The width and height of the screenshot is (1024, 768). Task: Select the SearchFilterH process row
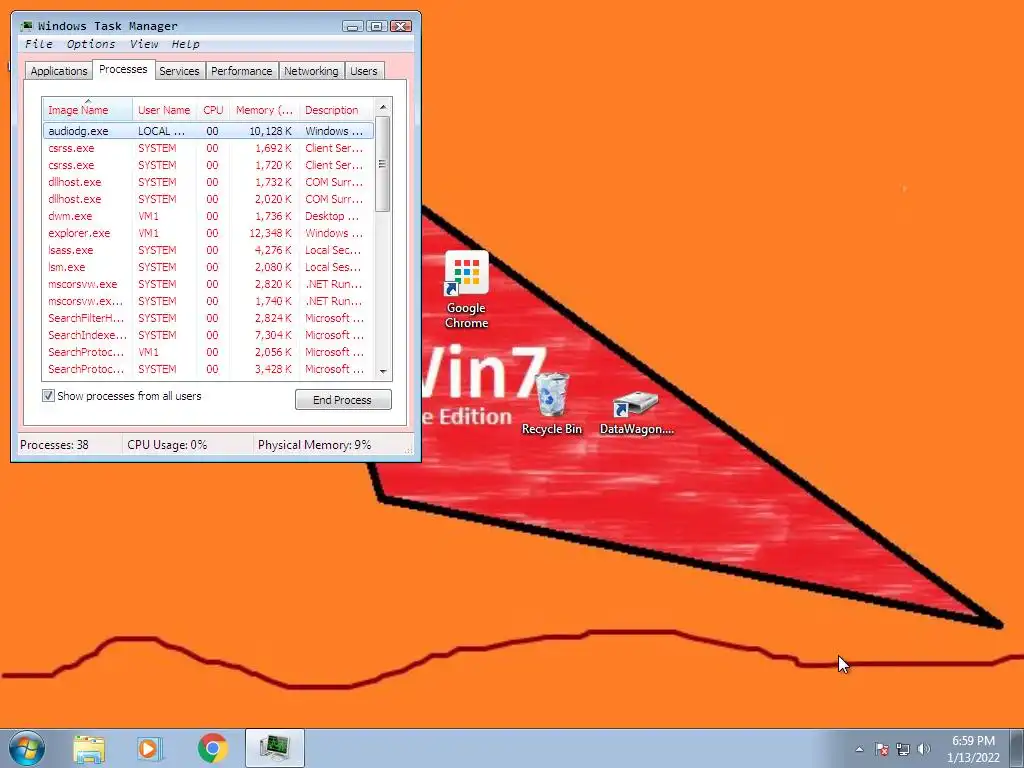coord(208,318)
